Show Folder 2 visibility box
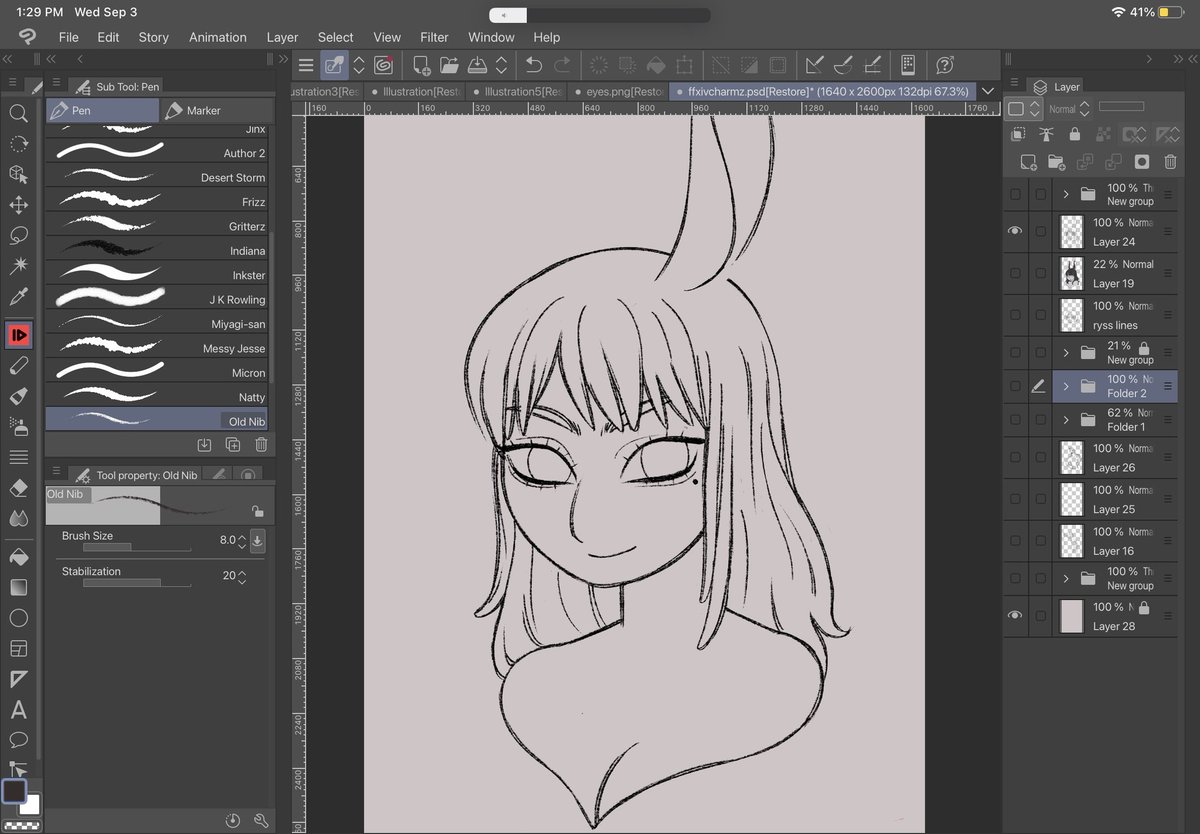 pos(1015,386)
